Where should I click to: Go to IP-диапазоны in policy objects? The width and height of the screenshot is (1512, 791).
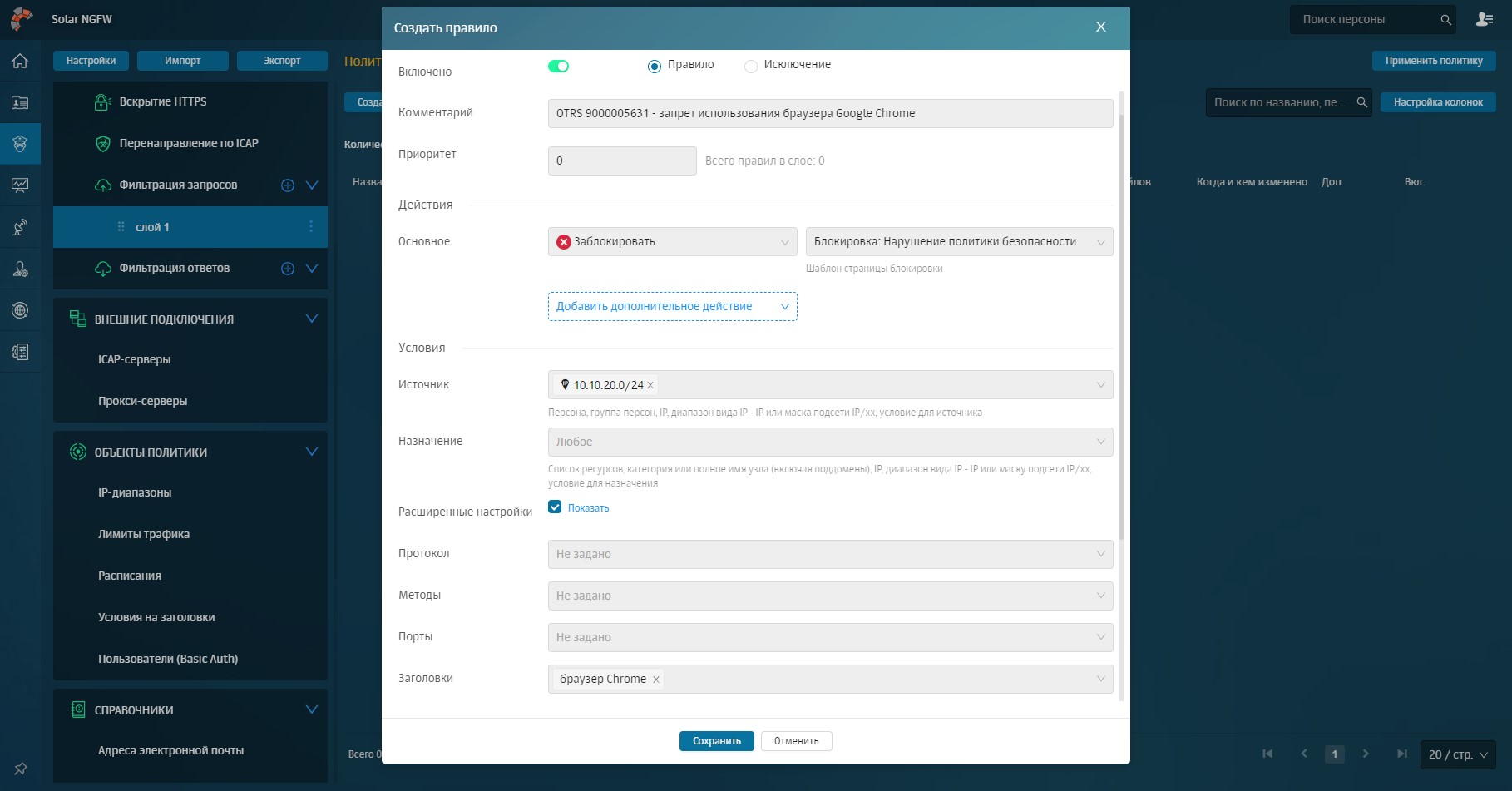(x=135, y=492)
